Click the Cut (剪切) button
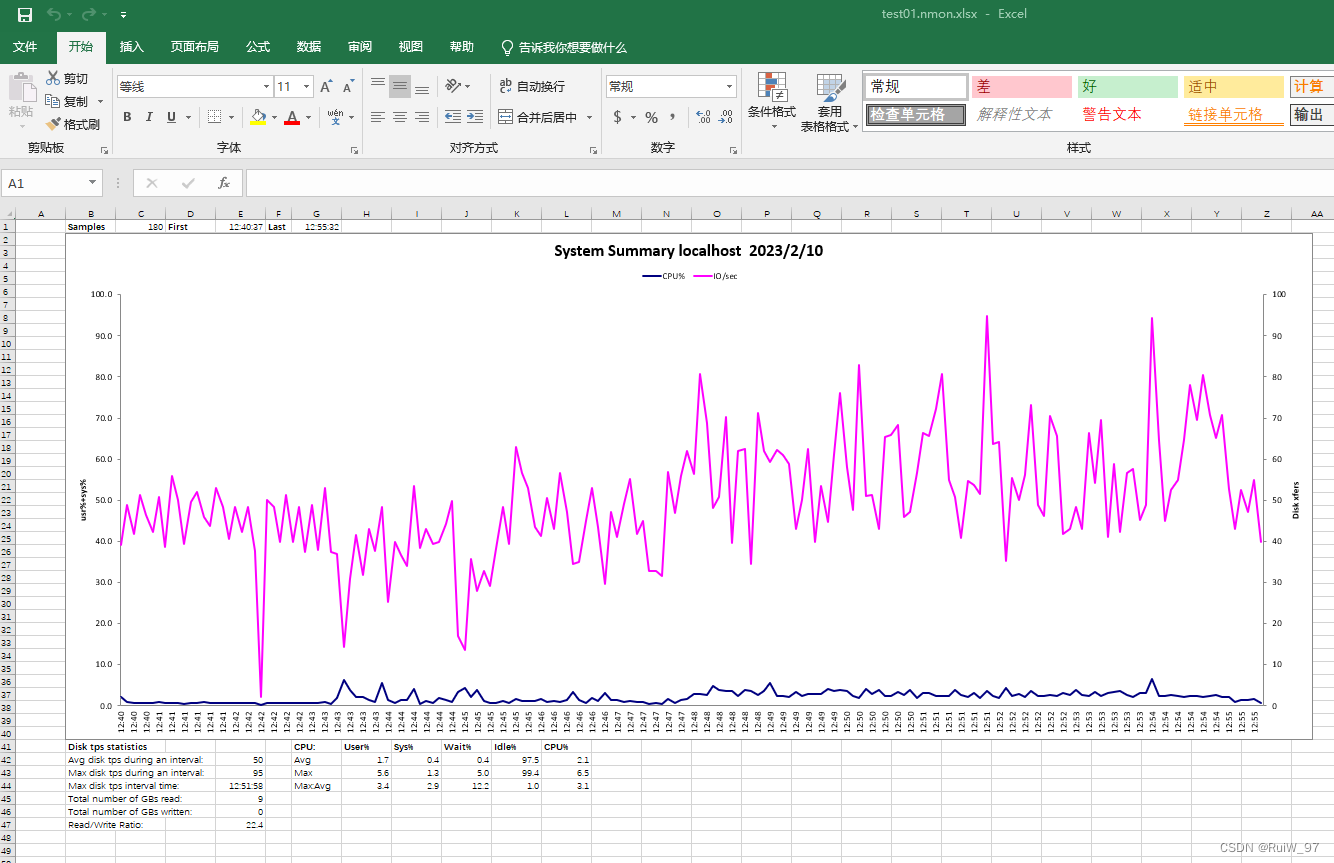 (x=67, y=78)
